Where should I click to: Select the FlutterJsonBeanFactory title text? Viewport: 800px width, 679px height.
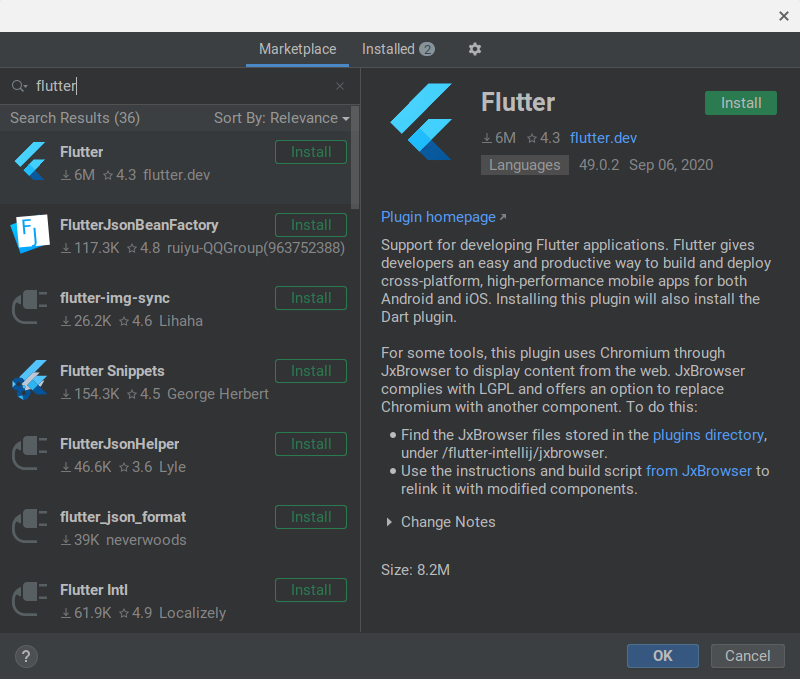pos(139,225)
